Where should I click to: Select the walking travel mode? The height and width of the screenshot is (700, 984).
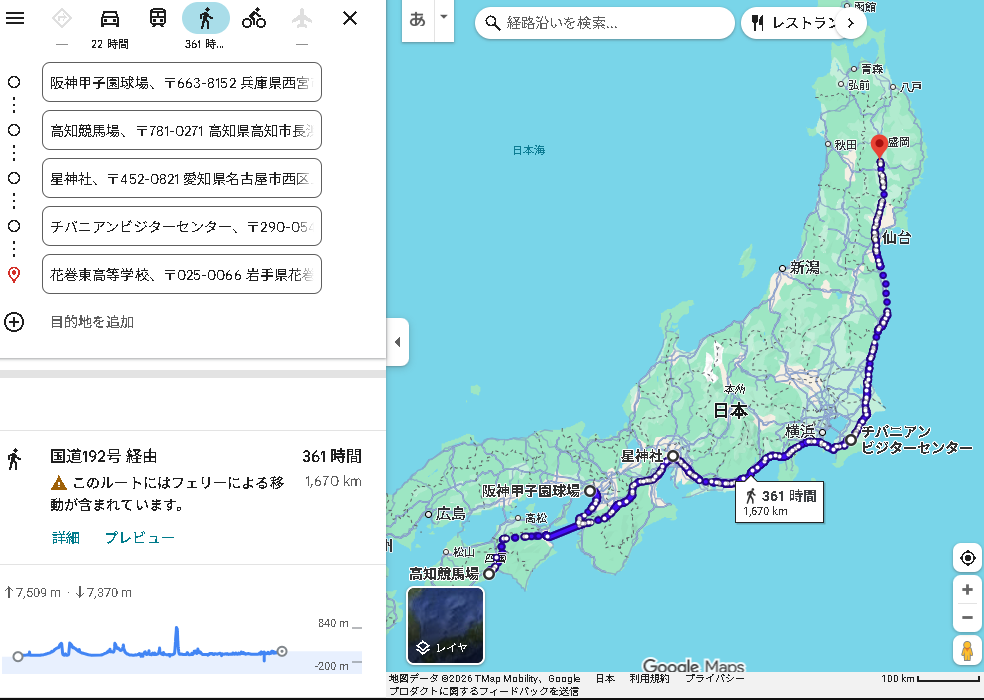coord(206,18)
